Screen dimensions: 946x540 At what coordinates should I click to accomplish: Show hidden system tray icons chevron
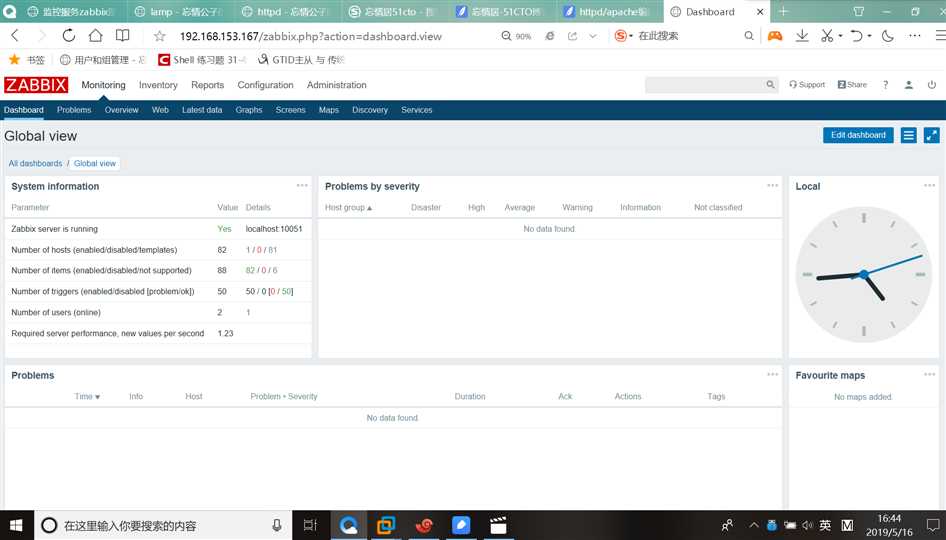pos(754,525)
